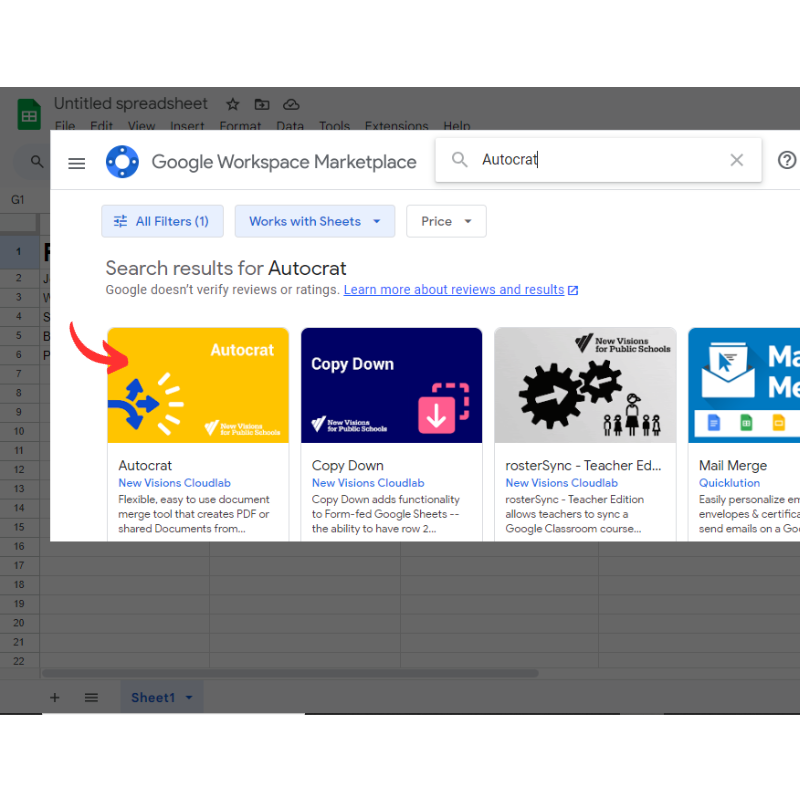This screenshot has width=800, height=800.
Task: Click the Copy Down card title
Action: click(347, 465)
